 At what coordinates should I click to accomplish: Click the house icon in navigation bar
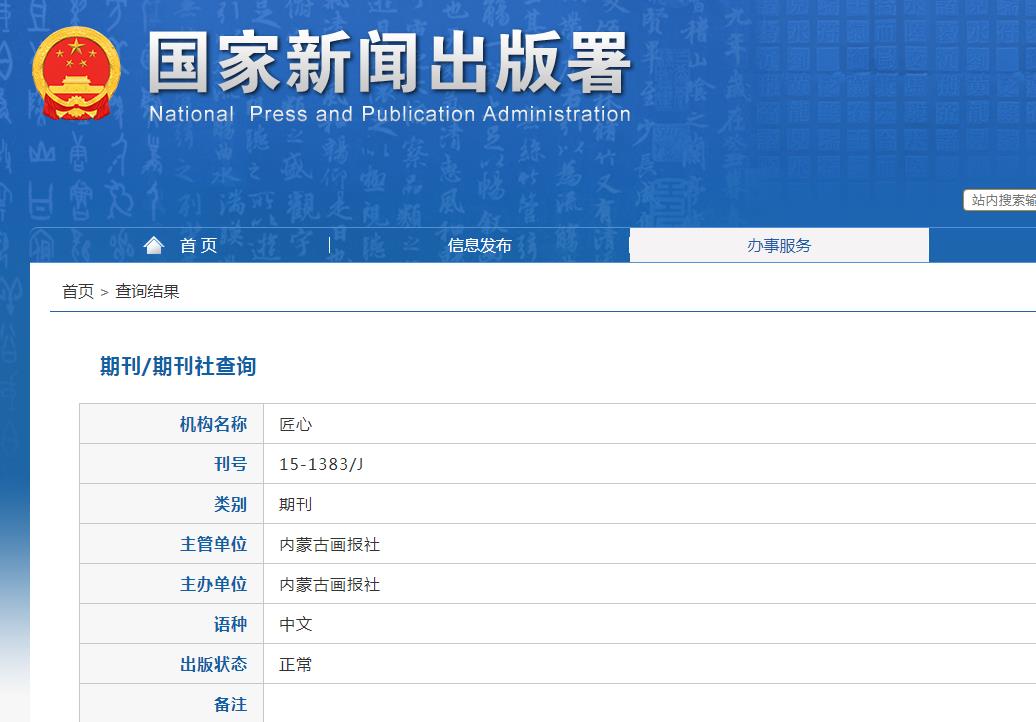point(153,245)
